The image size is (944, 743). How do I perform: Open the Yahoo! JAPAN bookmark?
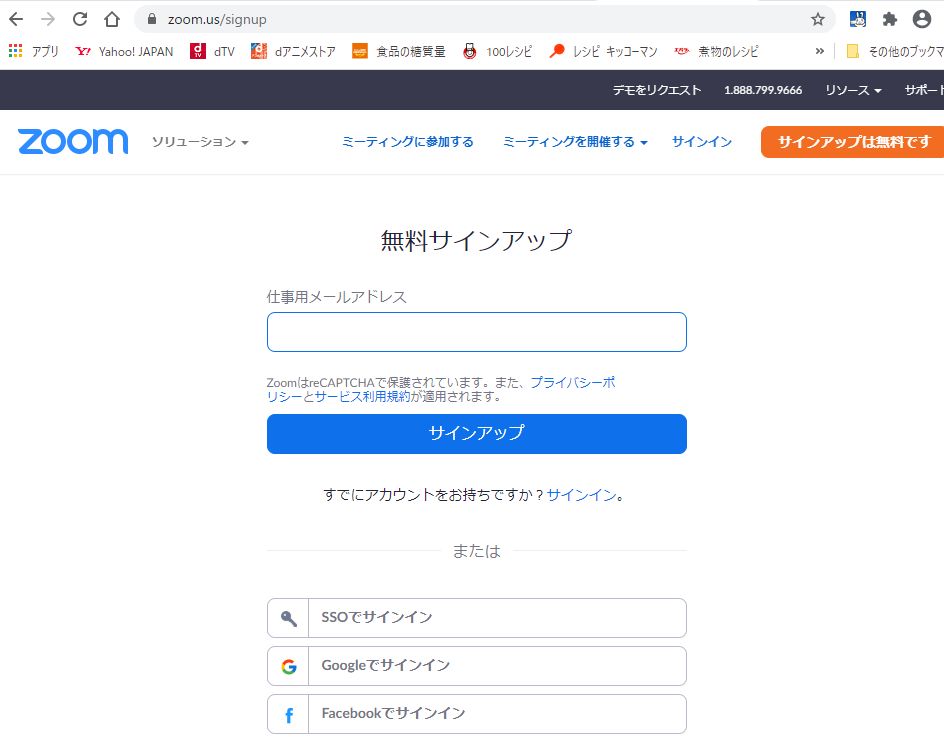pyautogui.click(x=124, y=51)
